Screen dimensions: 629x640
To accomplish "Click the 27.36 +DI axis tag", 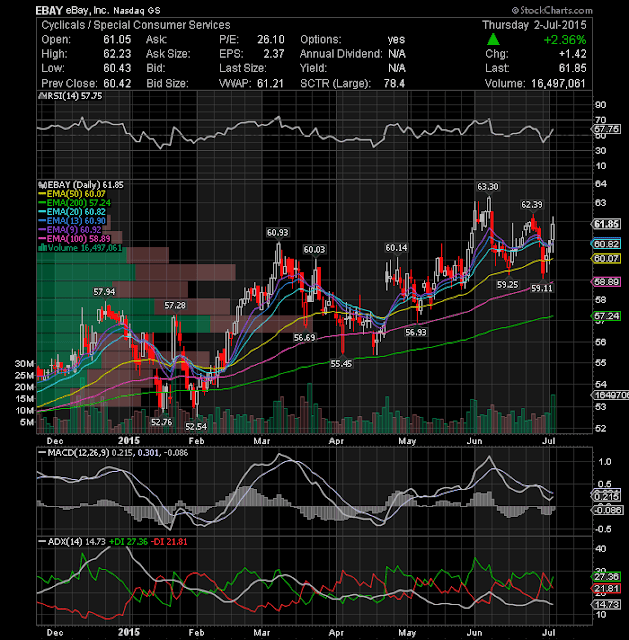I will 607,577.
